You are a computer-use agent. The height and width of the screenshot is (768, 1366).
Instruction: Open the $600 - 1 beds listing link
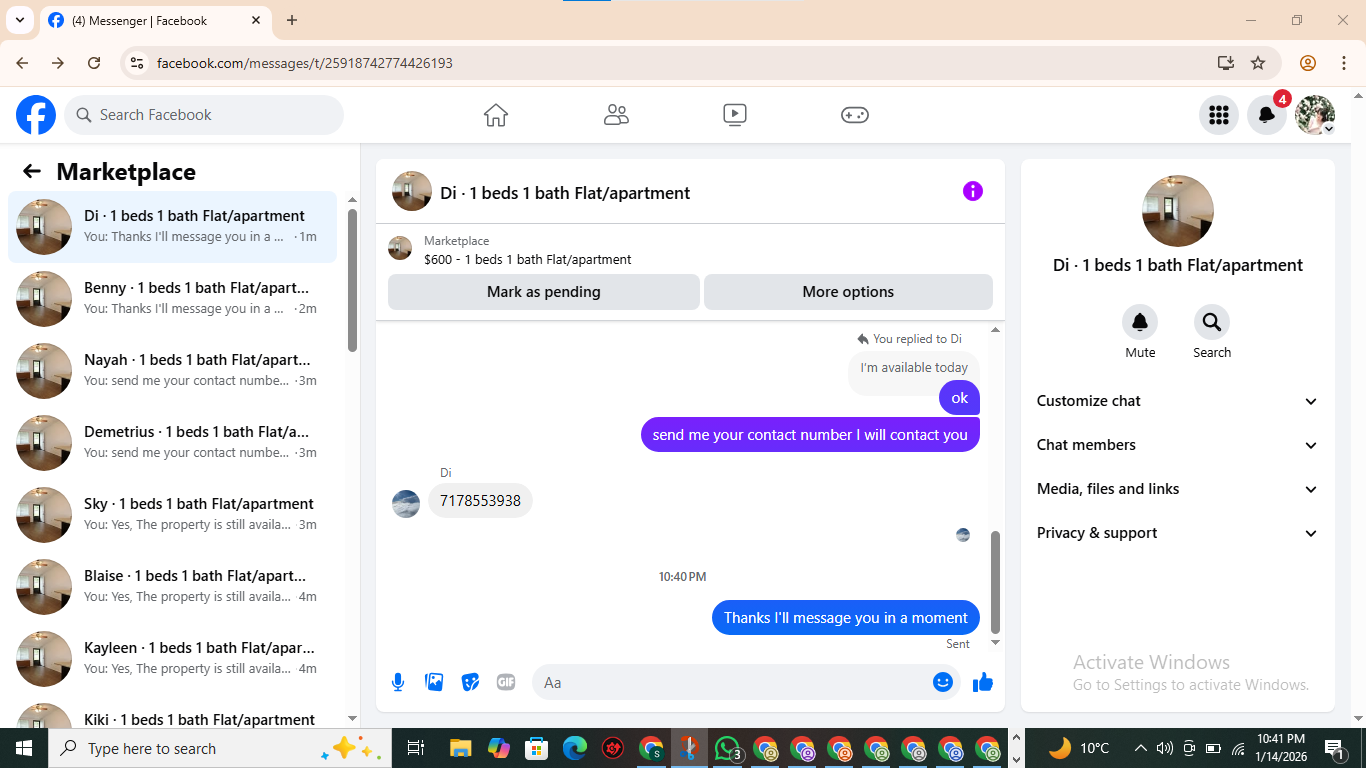point(528,259)
